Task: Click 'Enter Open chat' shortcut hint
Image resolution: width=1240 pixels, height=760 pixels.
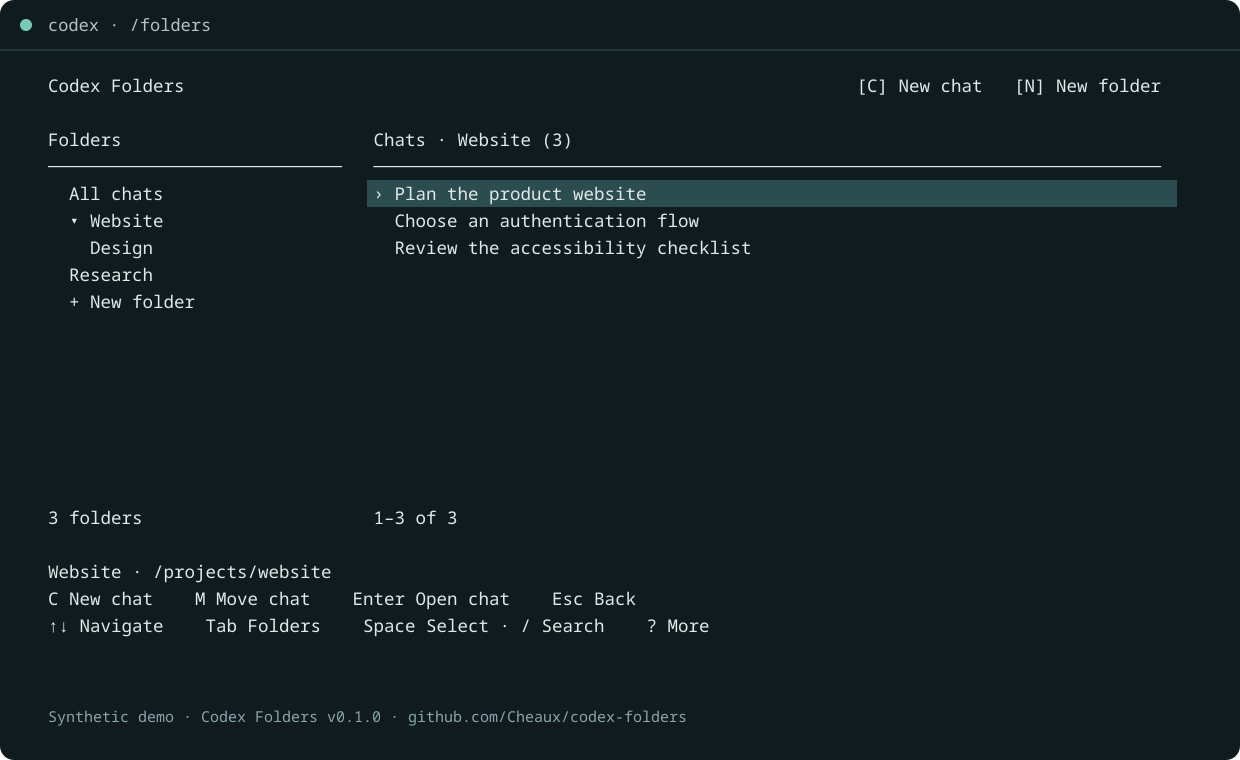Action: coord(431,599)
